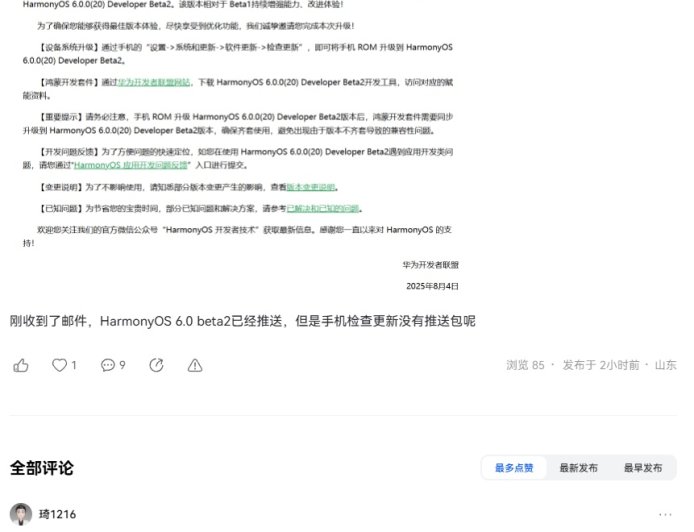
Task: Open the comments bubble icon
Action: pos(108,365)
